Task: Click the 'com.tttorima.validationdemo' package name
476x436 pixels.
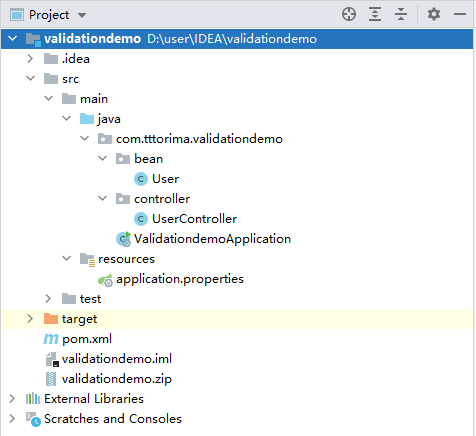Action: click(199, 139)
